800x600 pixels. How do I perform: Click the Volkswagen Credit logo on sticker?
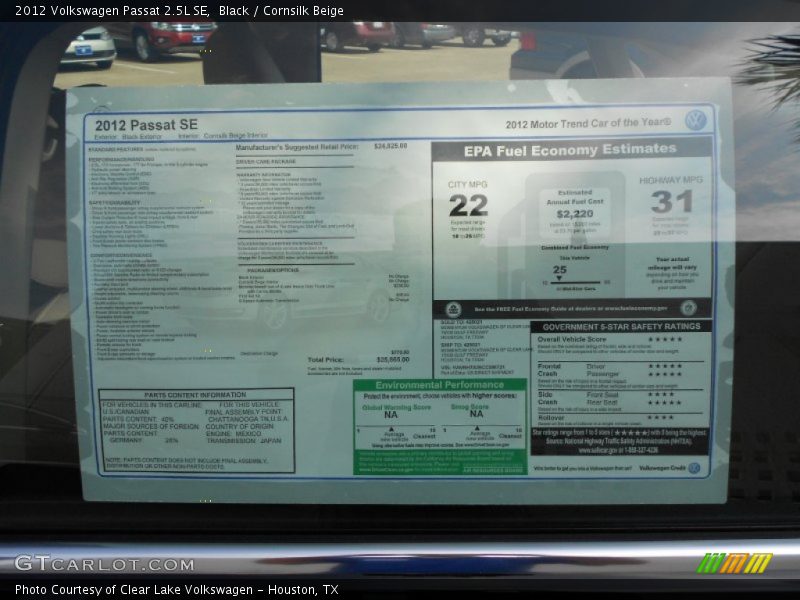point(694,467)
